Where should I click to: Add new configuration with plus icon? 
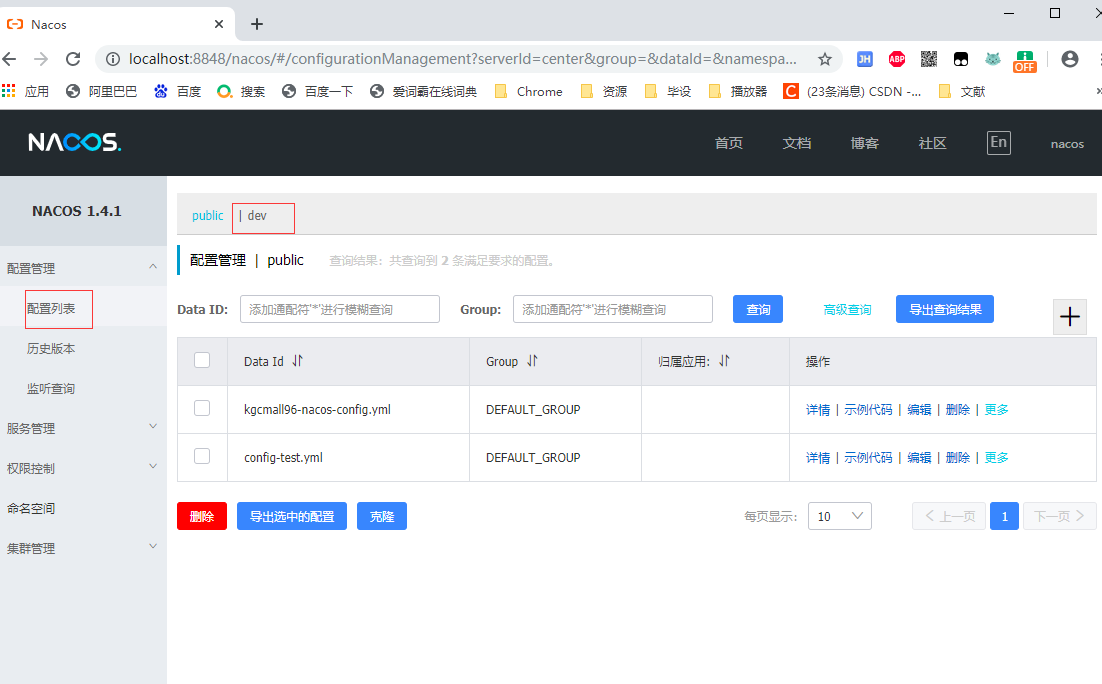(1070, 317)
